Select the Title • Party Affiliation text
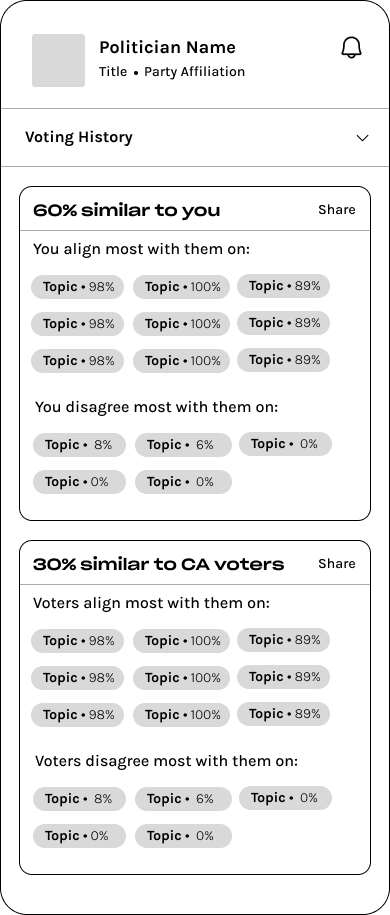Viewport: 390px width, 915px height. [x=172, y=72]
